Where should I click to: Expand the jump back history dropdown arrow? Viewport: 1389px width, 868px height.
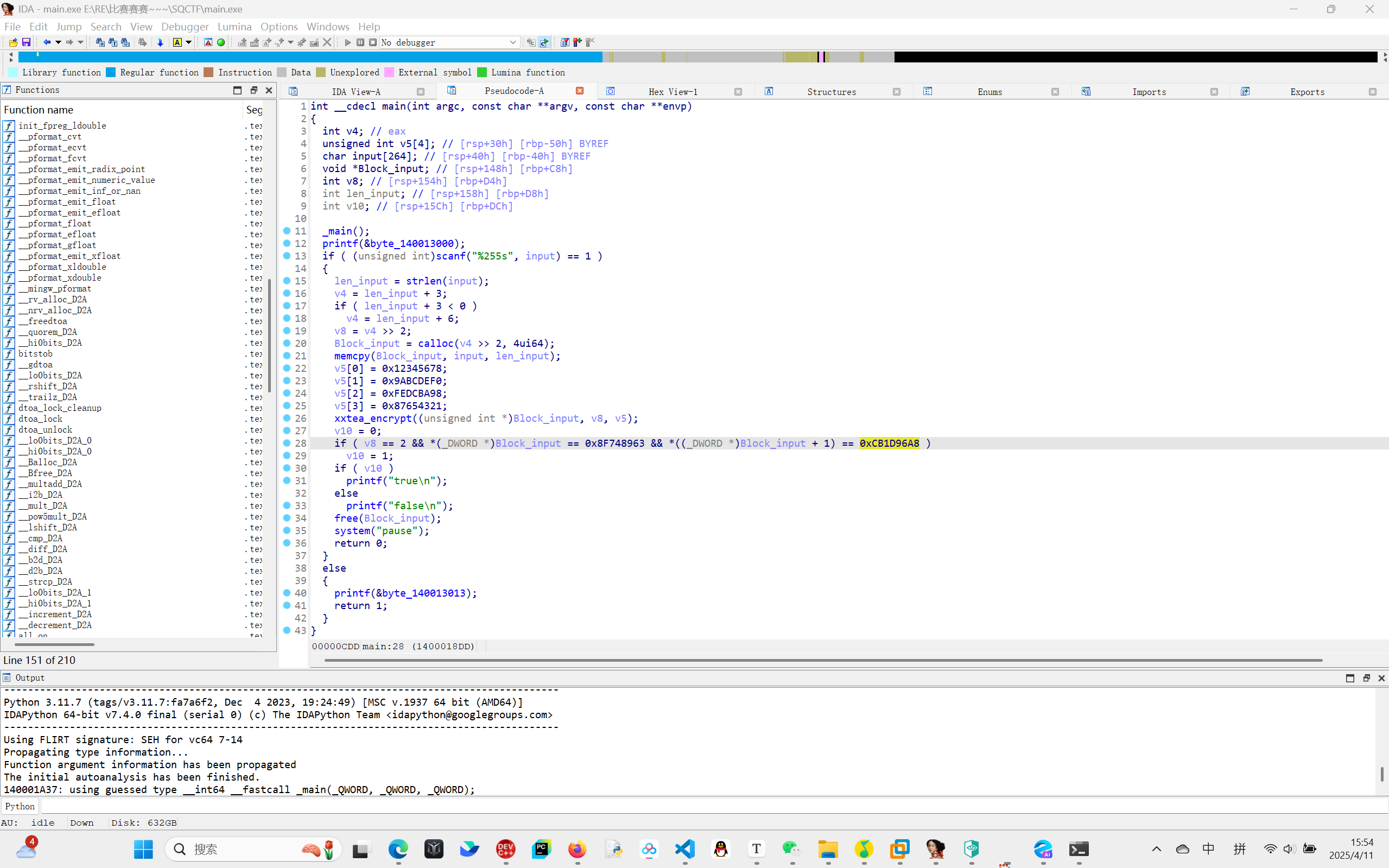pos(58,42)
